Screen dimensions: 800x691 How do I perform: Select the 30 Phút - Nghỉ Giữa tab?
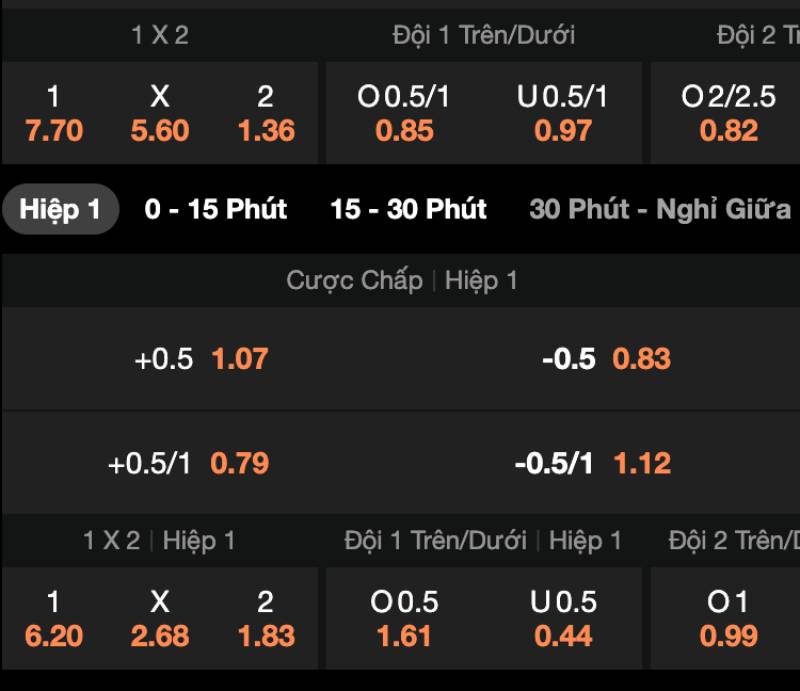660,210
